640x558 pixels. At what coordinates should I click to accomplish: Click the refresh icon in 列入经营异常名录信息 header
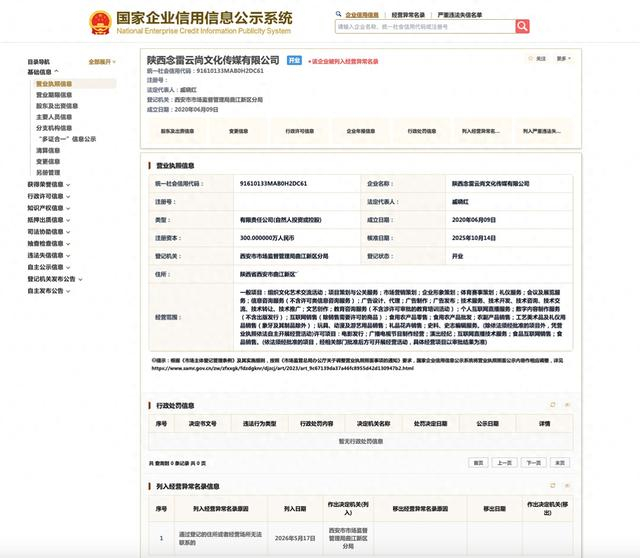[x=553, y=485]
